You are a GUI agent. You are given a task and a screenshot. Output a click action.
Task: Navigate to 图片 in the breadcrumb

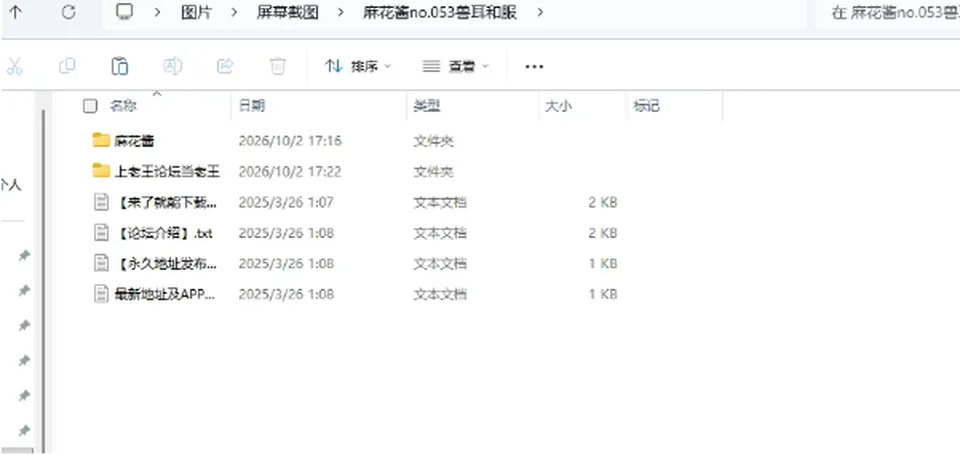[x=197, y=12]
